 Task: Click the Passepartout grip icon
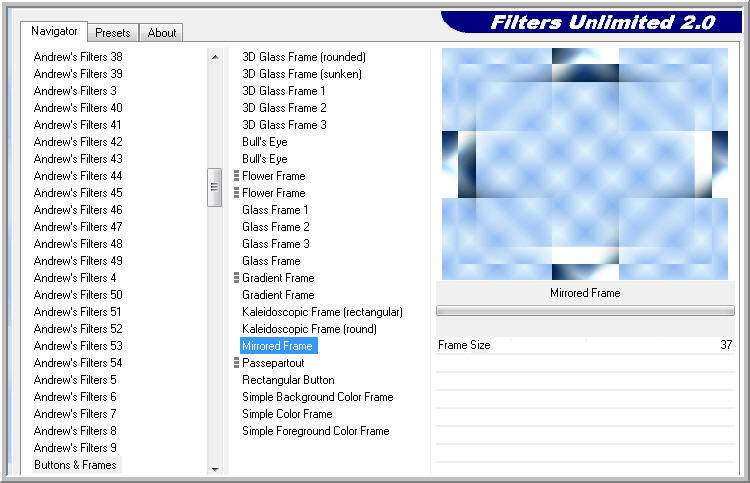(x=236, y=362)
